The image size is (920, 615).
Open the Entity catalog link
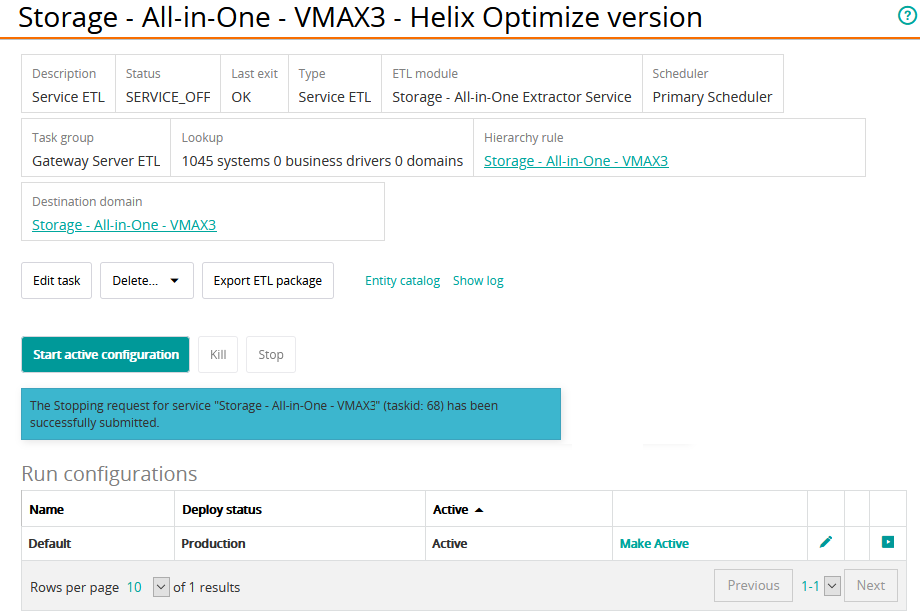pos(402,281)
